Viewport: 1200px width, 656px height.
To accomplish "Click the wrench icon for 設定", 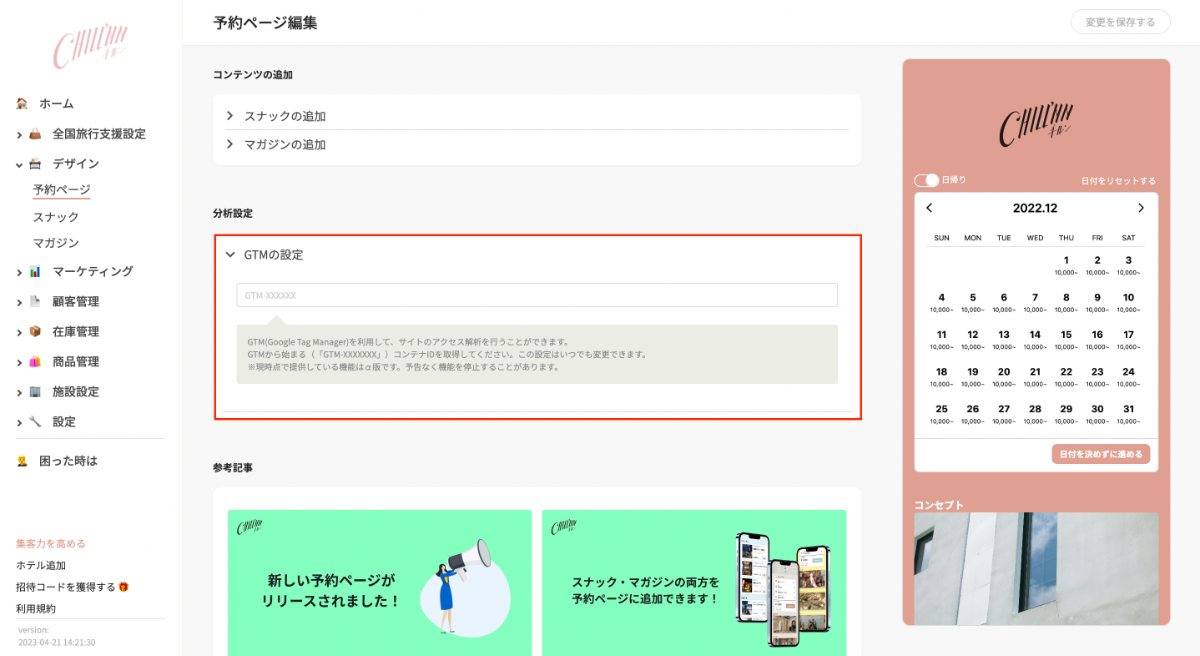I will coord(35,421).
